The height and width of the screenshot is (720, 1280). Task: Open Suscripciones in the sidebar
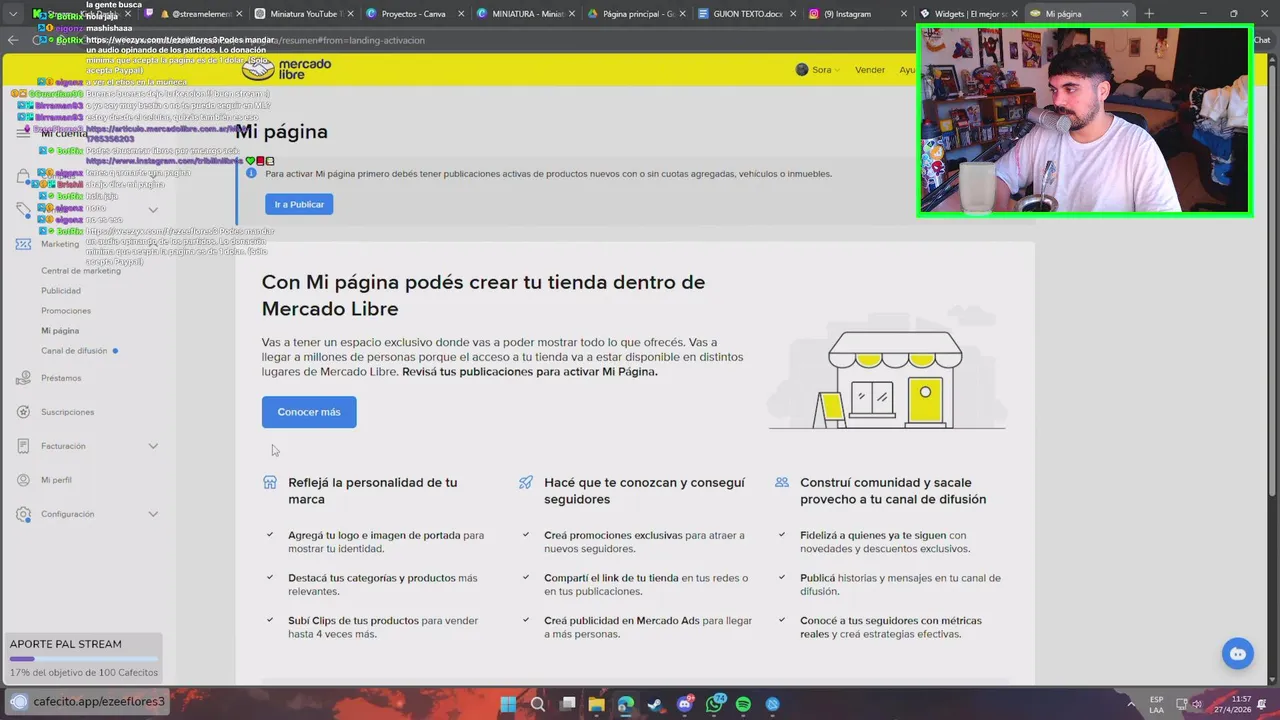pyautogui.click(x=68, y=412)
